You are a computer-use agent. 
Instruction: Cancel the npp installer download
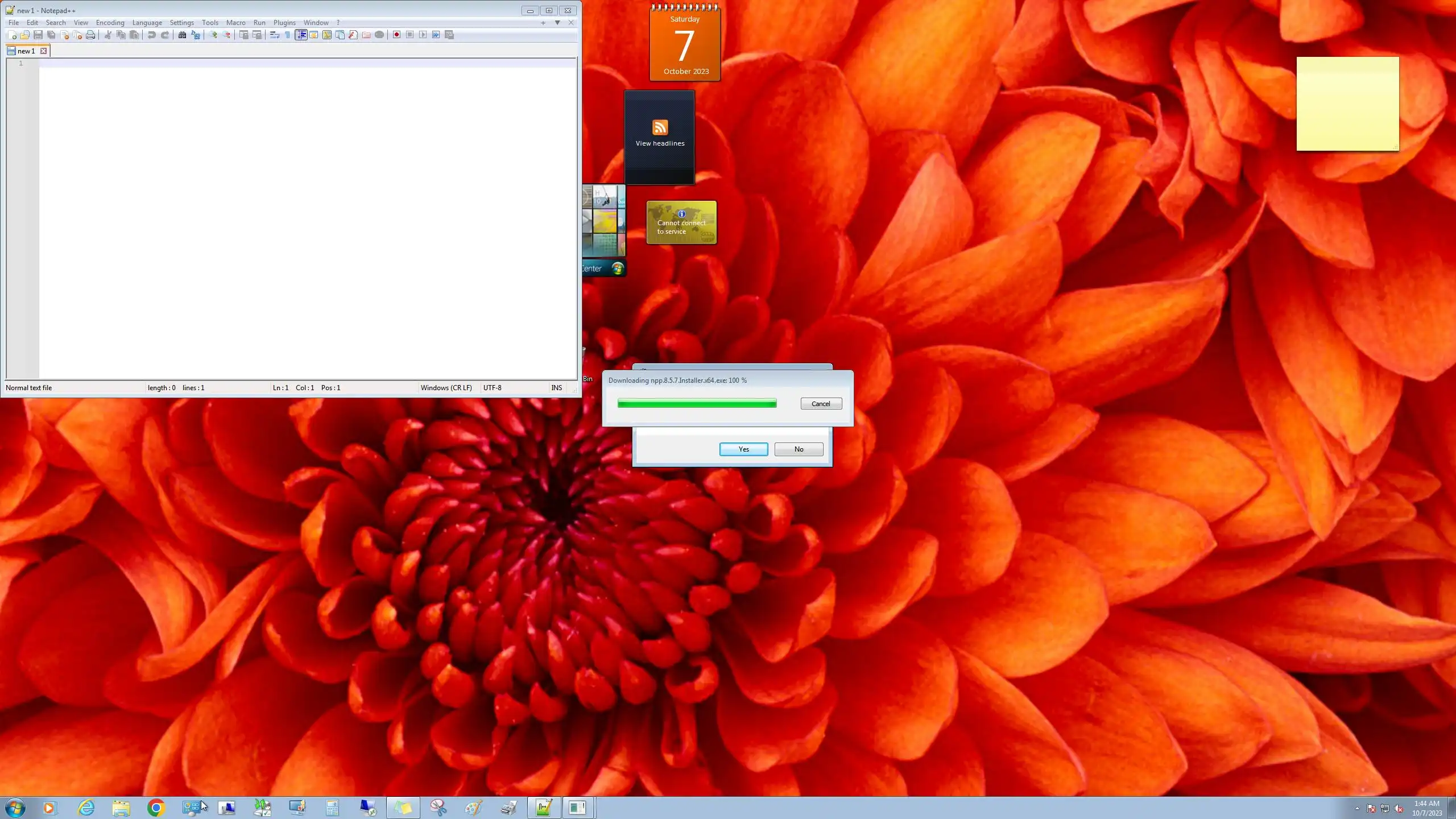pyautogui.click(x=821, y=404)
